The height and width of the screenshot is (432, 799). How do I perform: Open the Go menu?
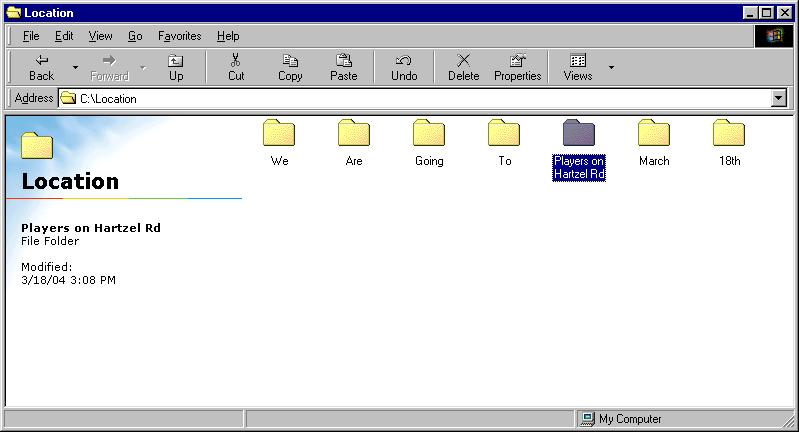(x=135, y=36)
